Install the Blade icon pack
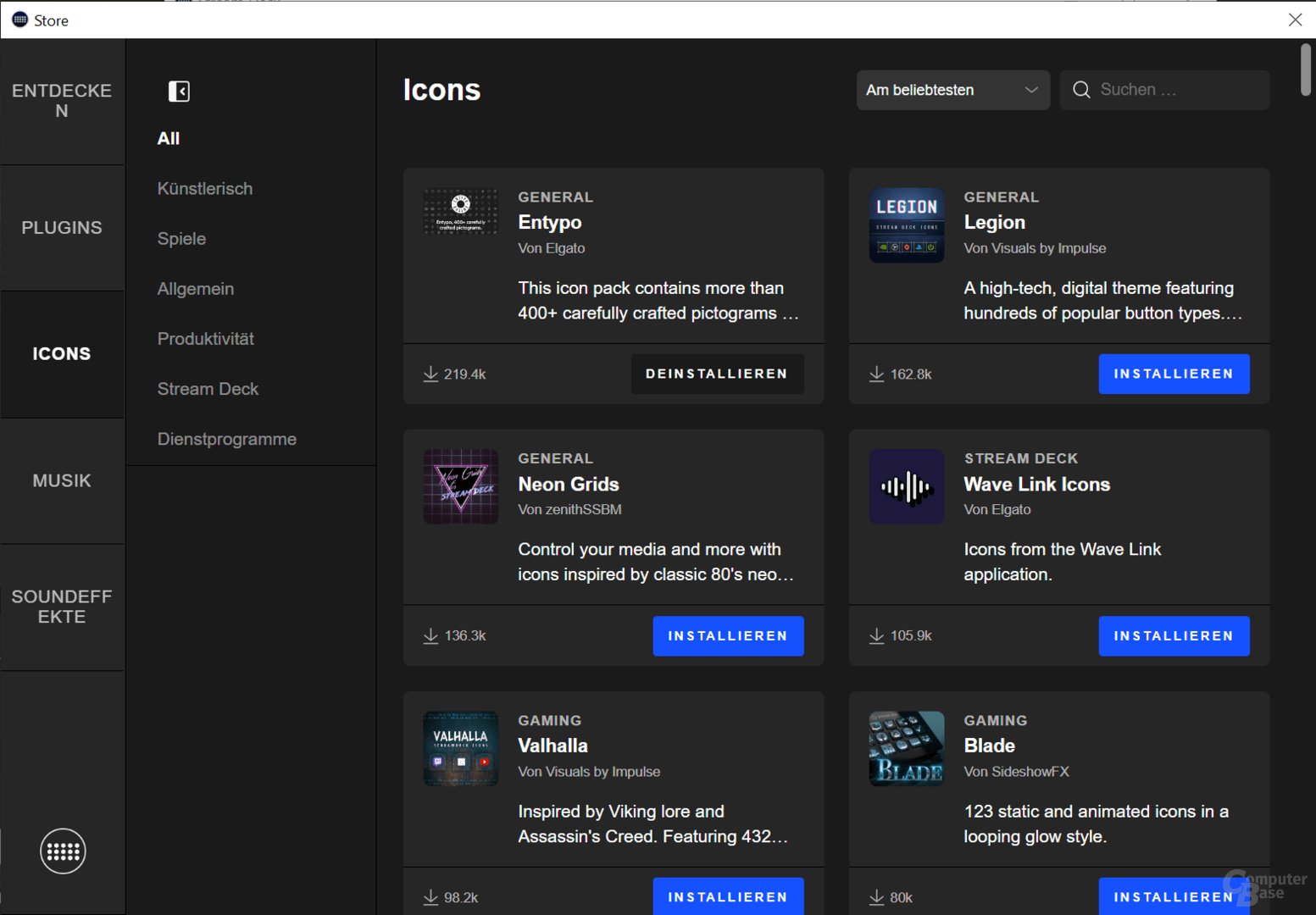 tap(1174, 896)
